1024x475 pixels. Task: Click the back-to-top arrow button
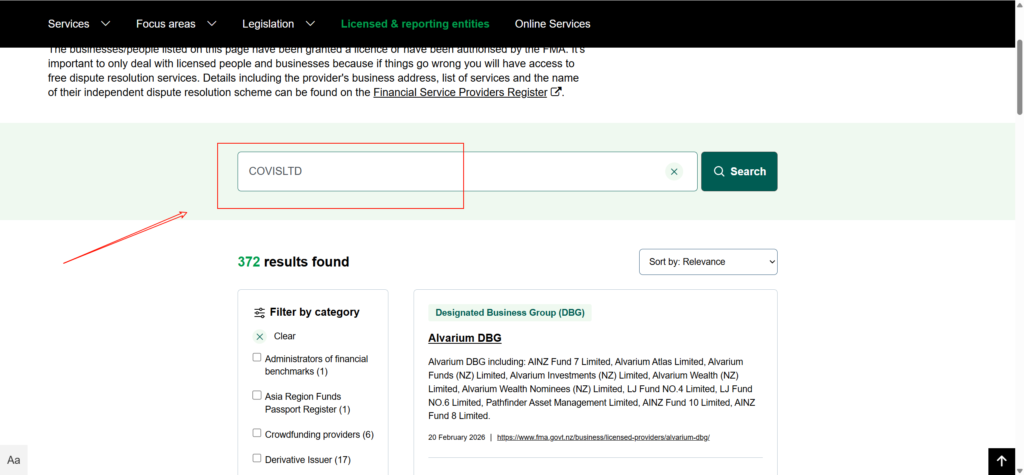click(x=1001, y=461)
